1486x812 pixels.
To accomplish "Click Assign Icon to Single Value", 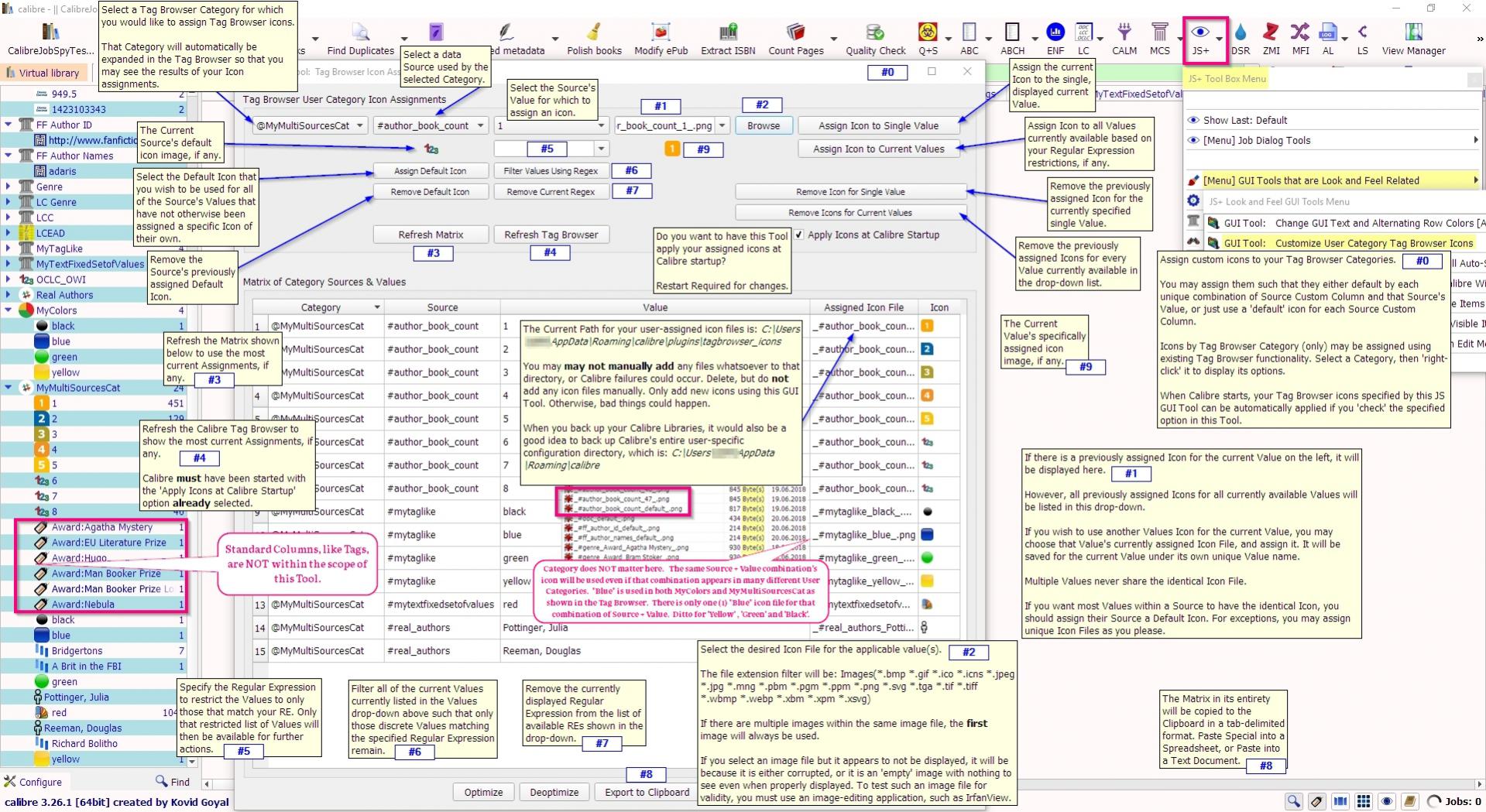I will 878,125.
